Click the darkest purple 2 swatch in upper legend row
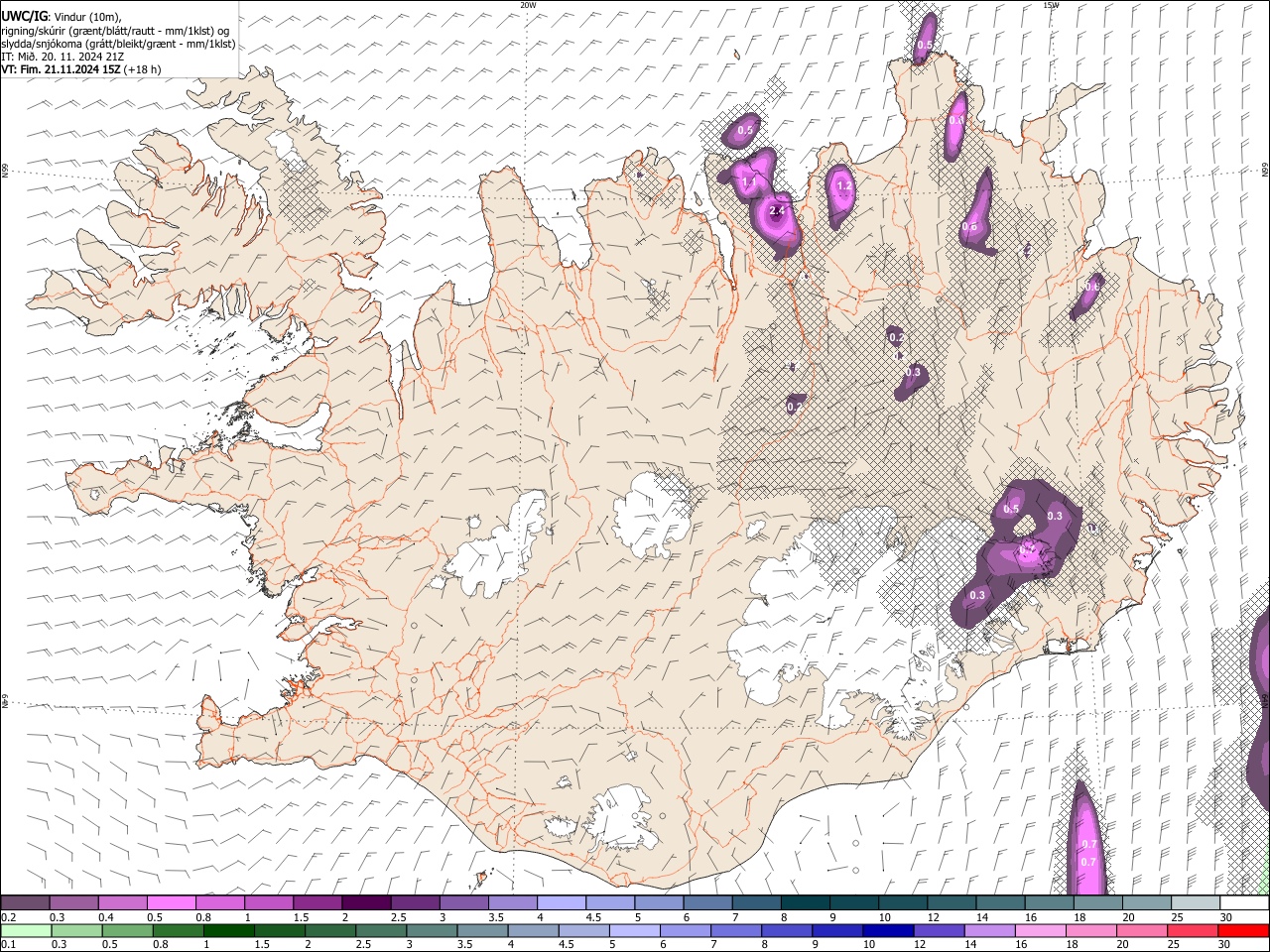This screenshot has height=952, width=1270. coord(365,902)
